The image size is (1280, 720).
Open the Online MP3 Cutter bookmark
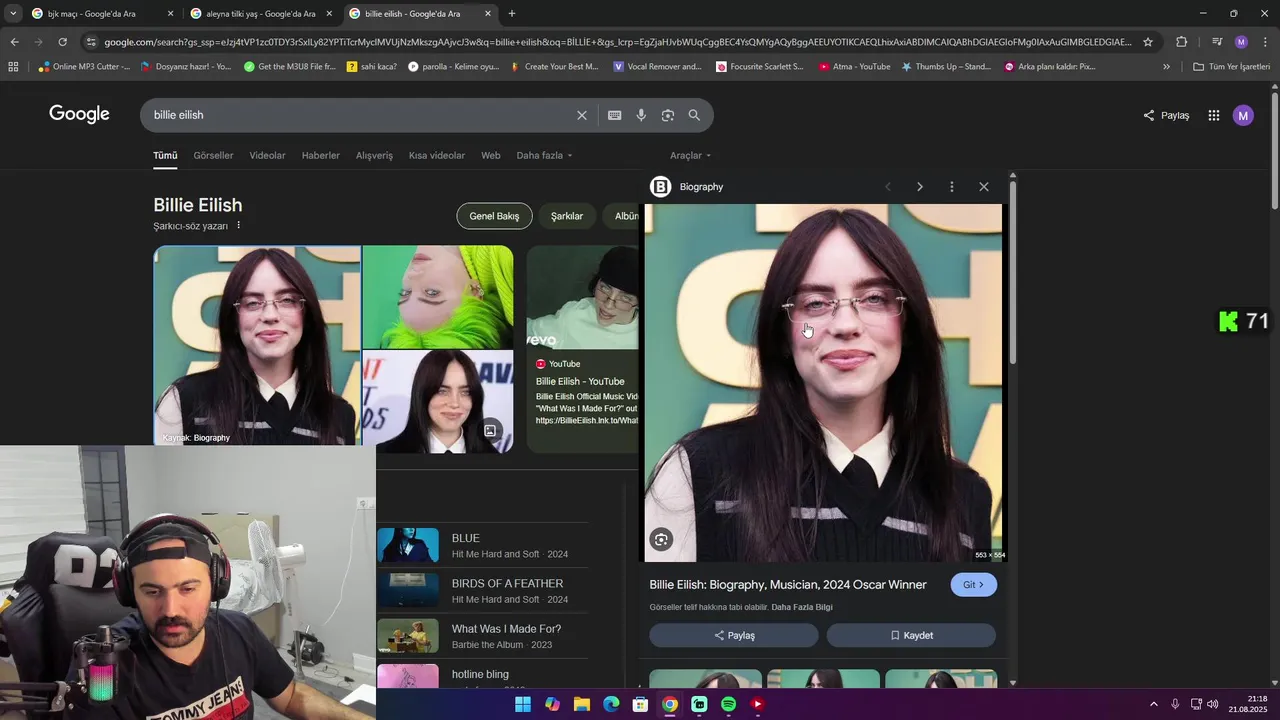(x=84, y=67)
